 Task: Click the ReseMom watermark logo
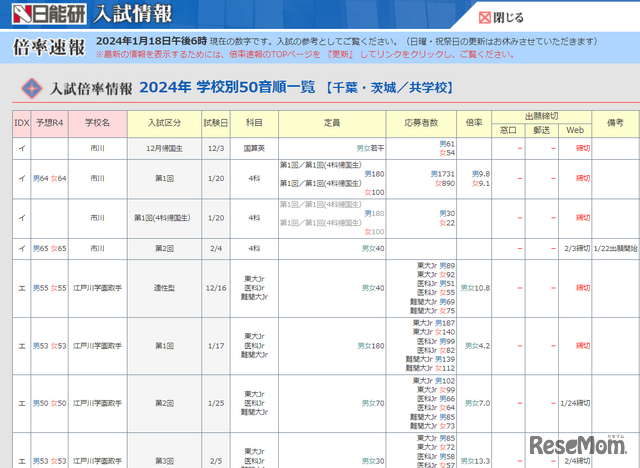[580, 445]
